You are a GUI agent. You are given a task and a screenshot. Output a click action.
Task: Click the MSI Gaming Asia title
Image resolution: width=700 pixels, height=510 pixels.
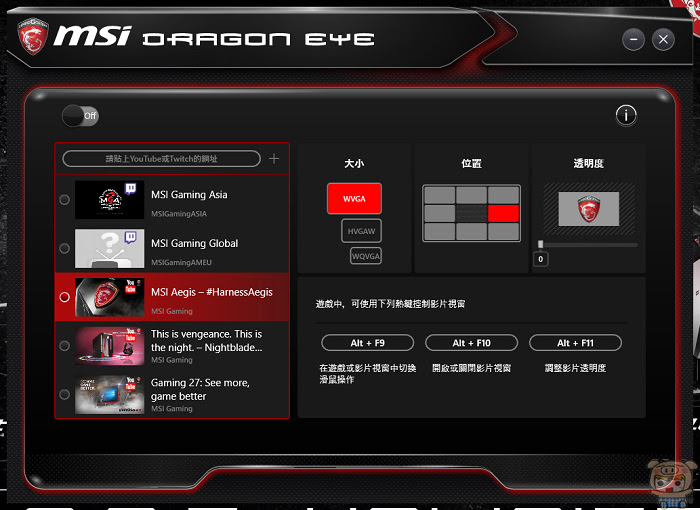point(189,195)
